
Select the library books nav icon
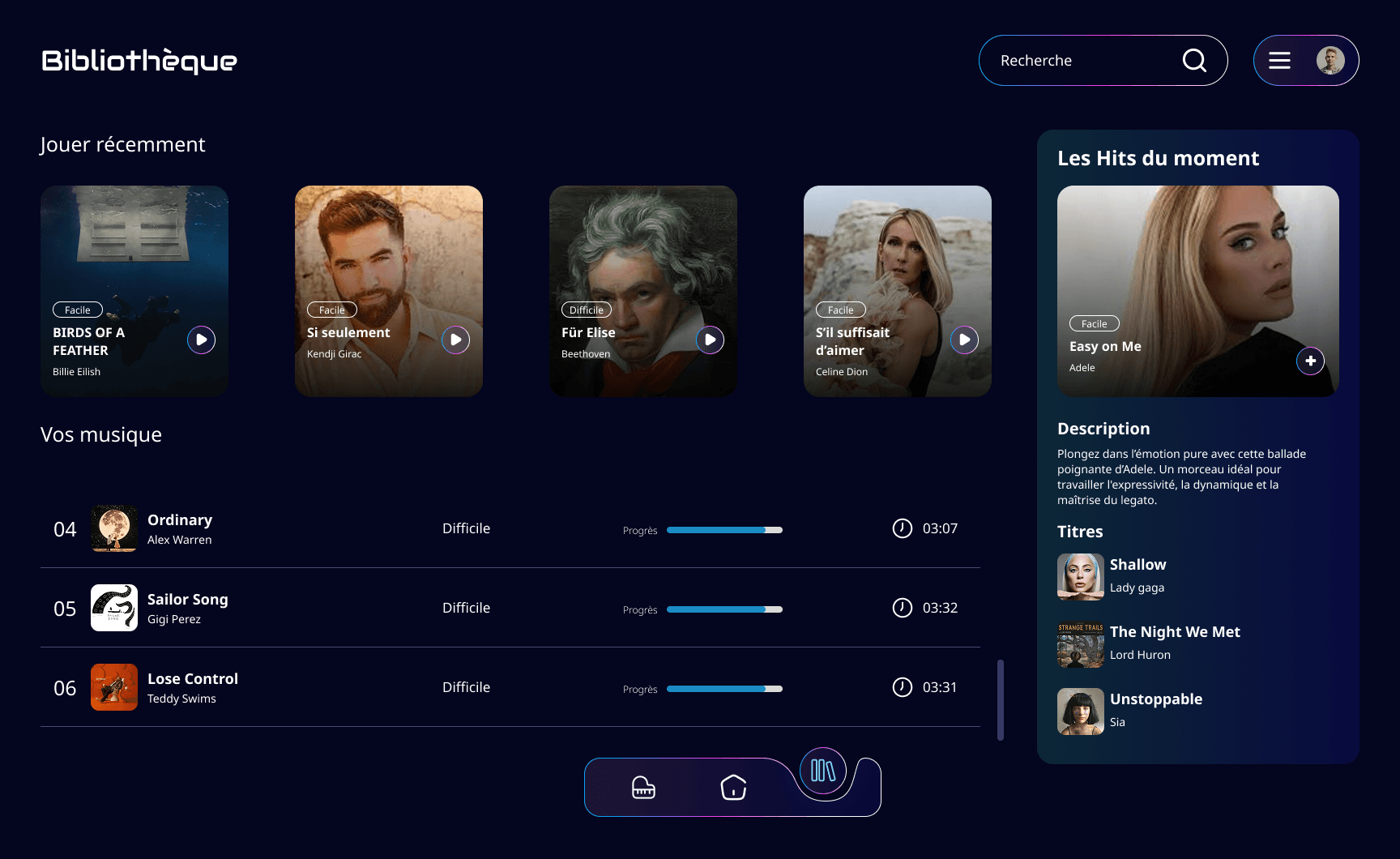coord(823,771)
